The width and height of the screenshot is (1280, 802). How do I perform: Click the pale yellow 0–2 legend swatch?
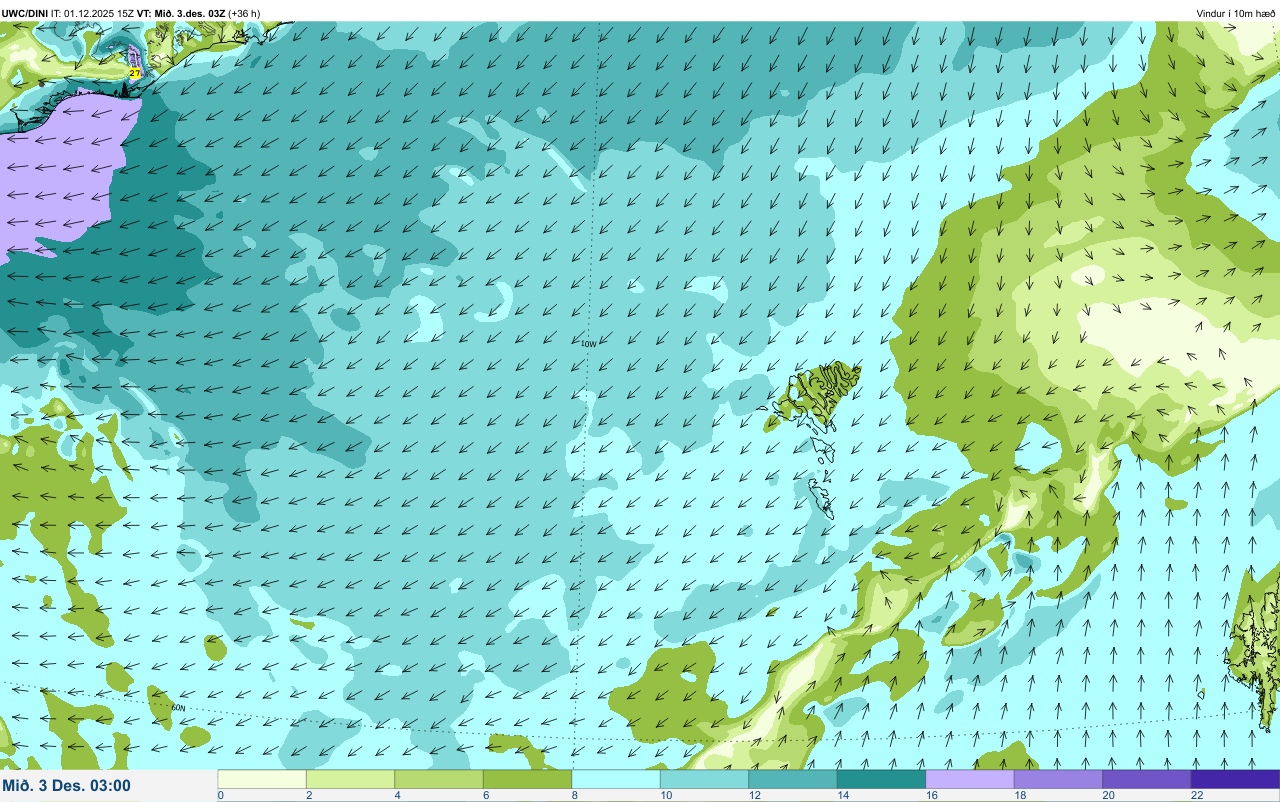[x=262, y=779]
